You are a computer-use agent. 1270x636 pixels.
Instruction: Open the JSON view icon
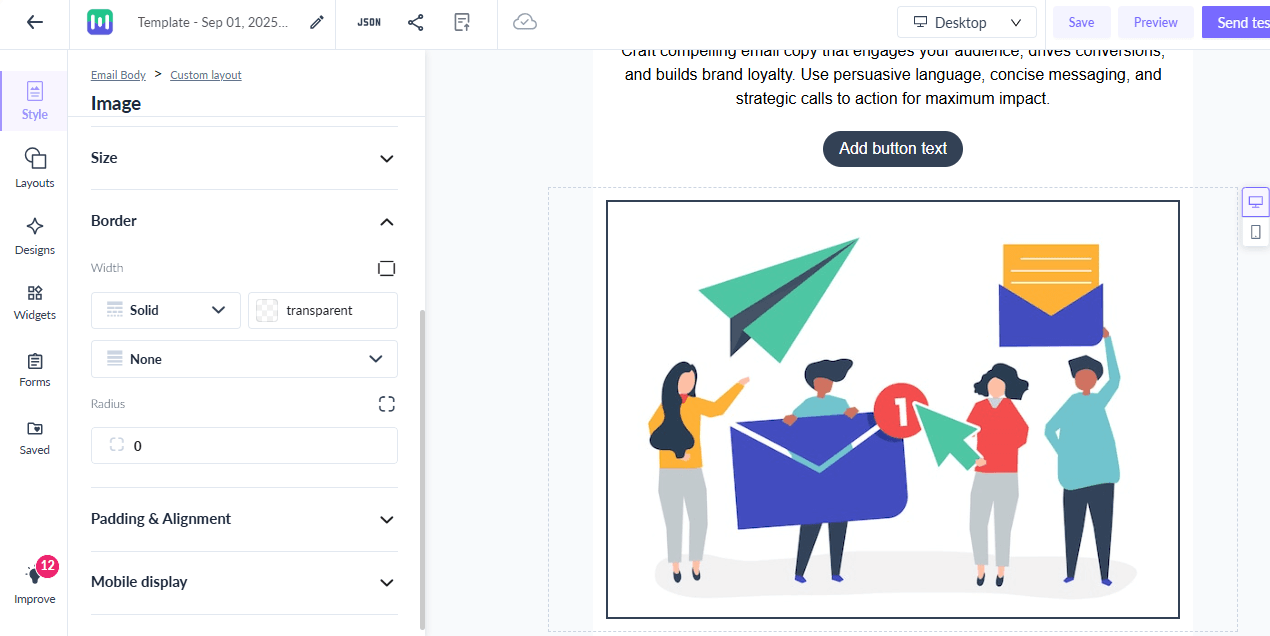coord(369,22)
